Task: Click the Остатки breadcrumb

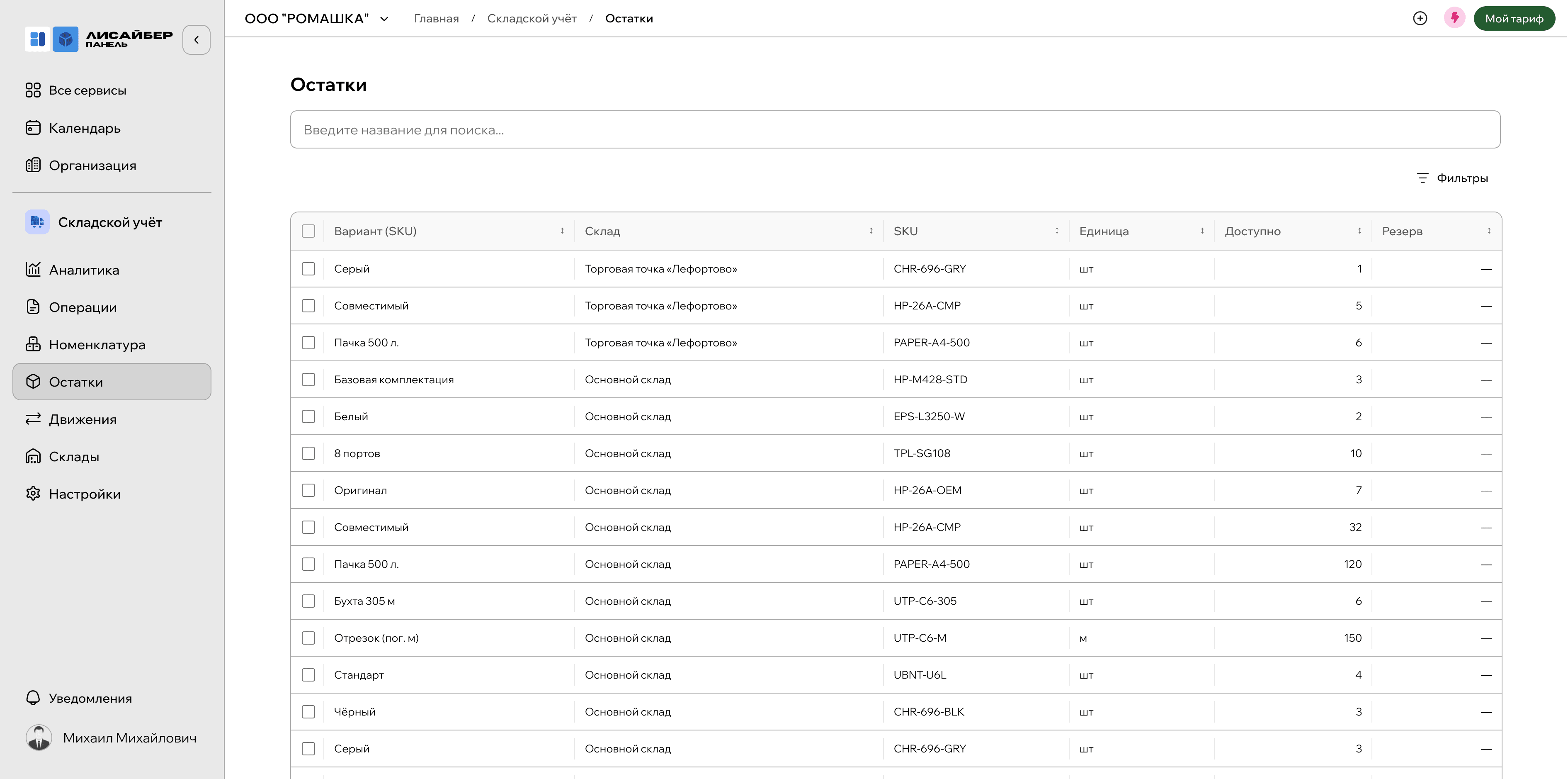Action: pyautogui.click(x=629, y=18)
